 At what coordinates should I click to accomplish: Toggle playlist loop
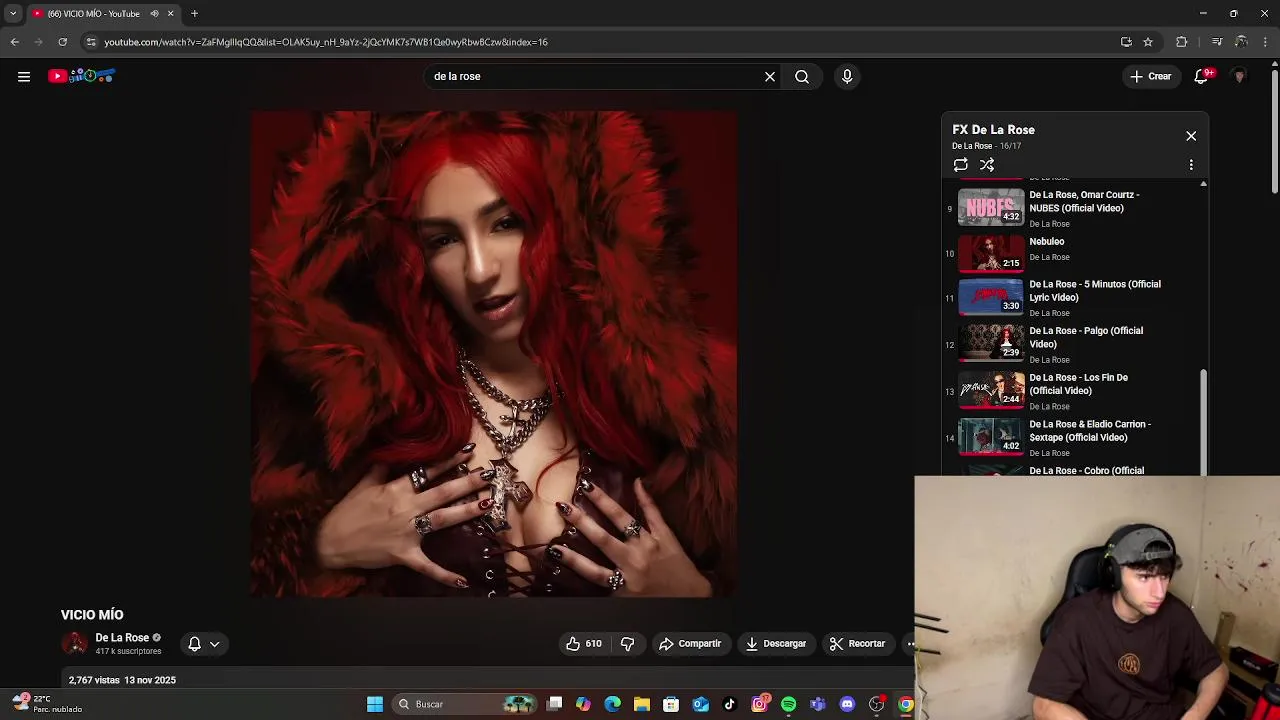[961, 165]
